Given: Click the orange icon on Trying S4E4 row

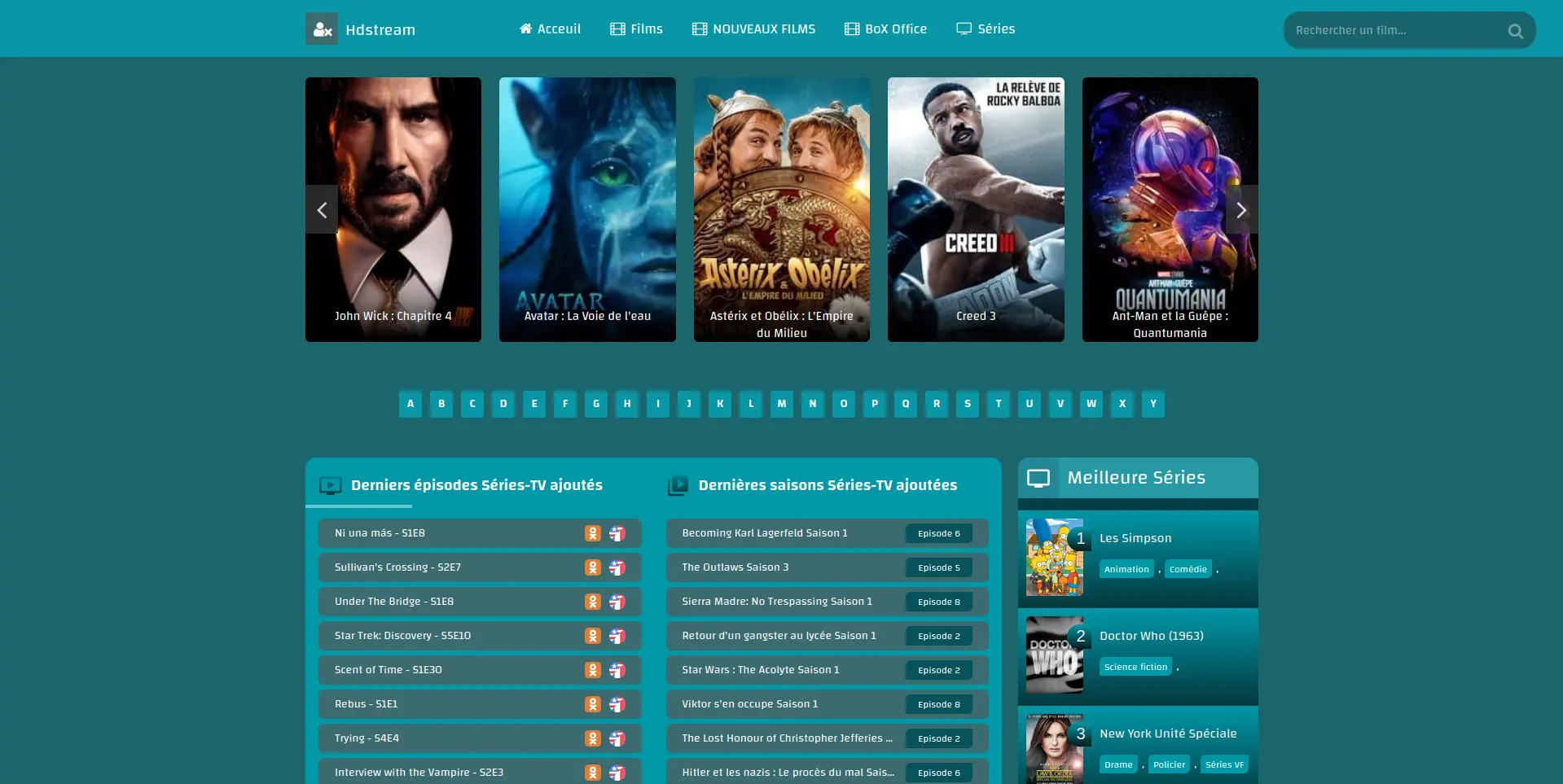Looking at the screenshot, I should click(x=593, y=738).
